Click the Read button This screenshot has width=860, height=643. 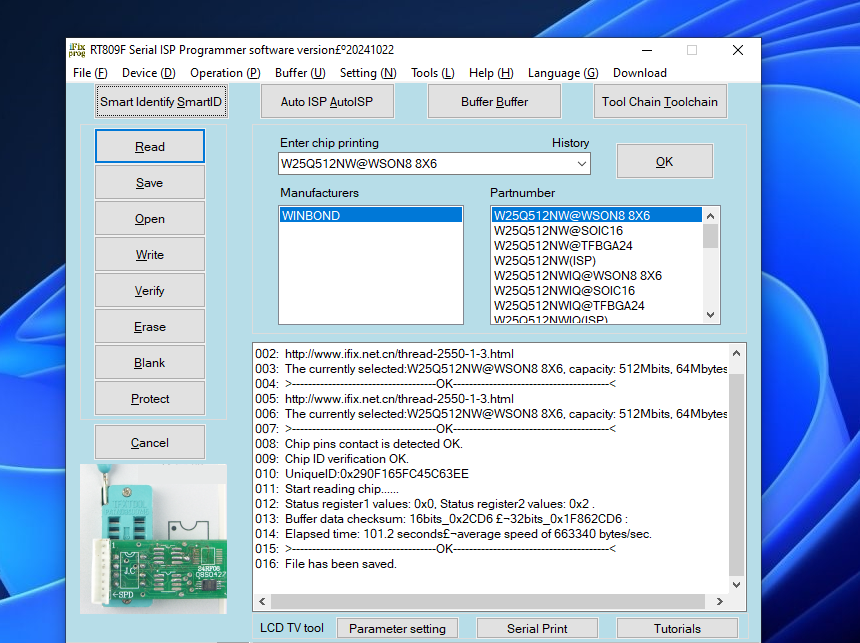[150, 146]
